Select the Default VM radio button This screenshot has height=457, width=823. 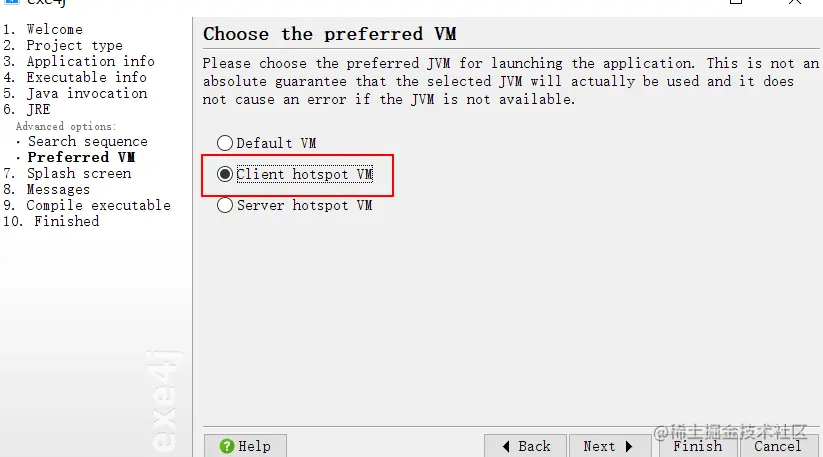[x=225, y=143]
